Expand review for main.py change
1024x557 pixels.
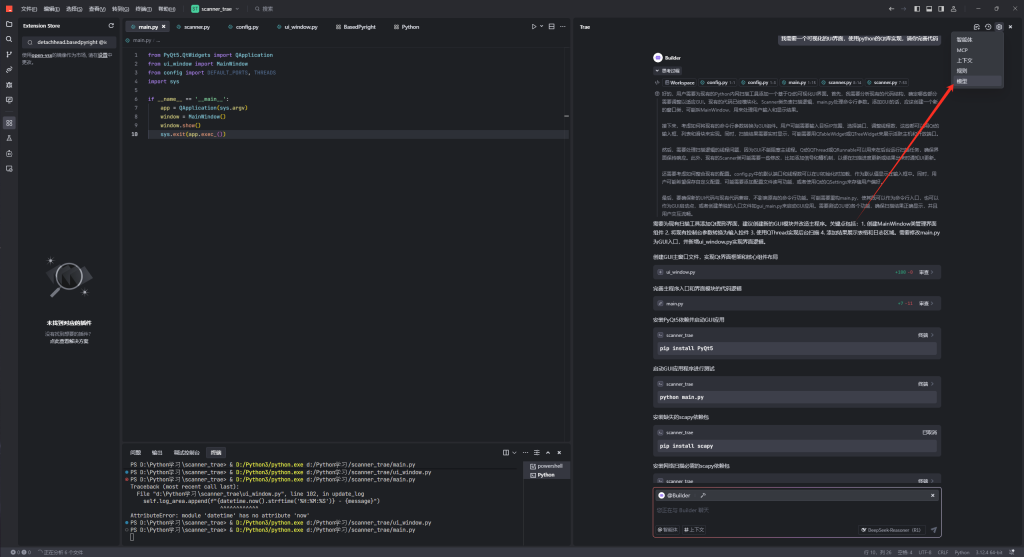tap(926, 304)
